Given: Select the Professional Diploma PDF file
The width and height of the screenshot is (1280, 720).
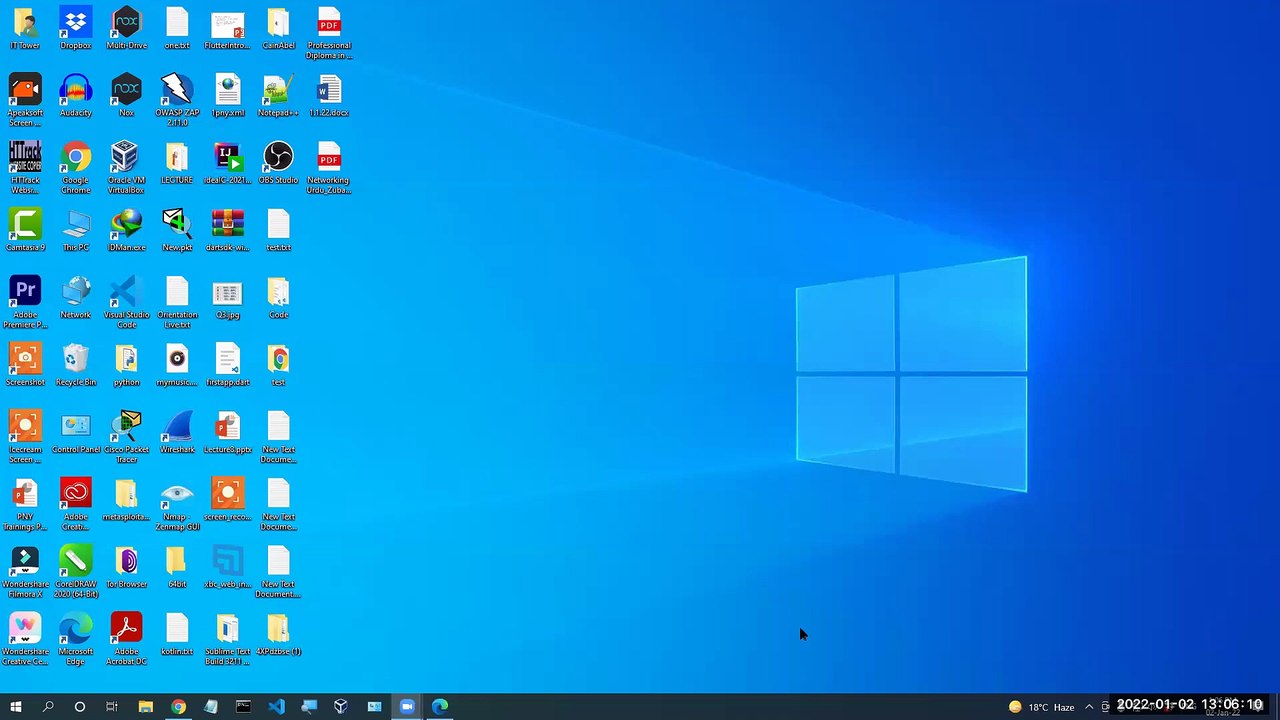Looking at the screenshot, I should 329,34.
